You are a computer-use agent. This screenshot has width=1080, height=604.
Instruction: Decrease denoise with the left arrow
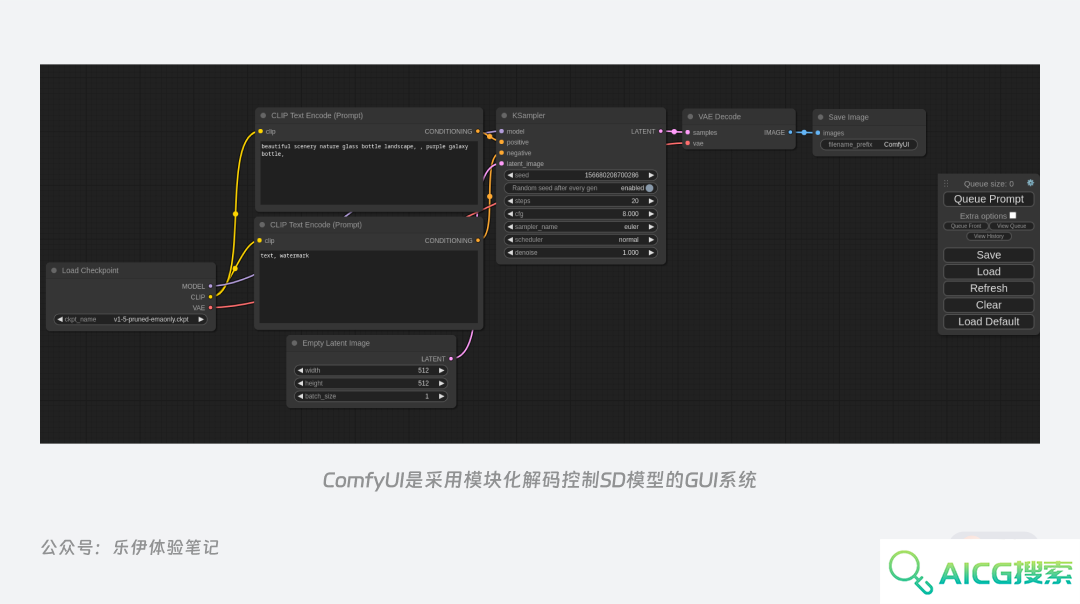[510, 253]
